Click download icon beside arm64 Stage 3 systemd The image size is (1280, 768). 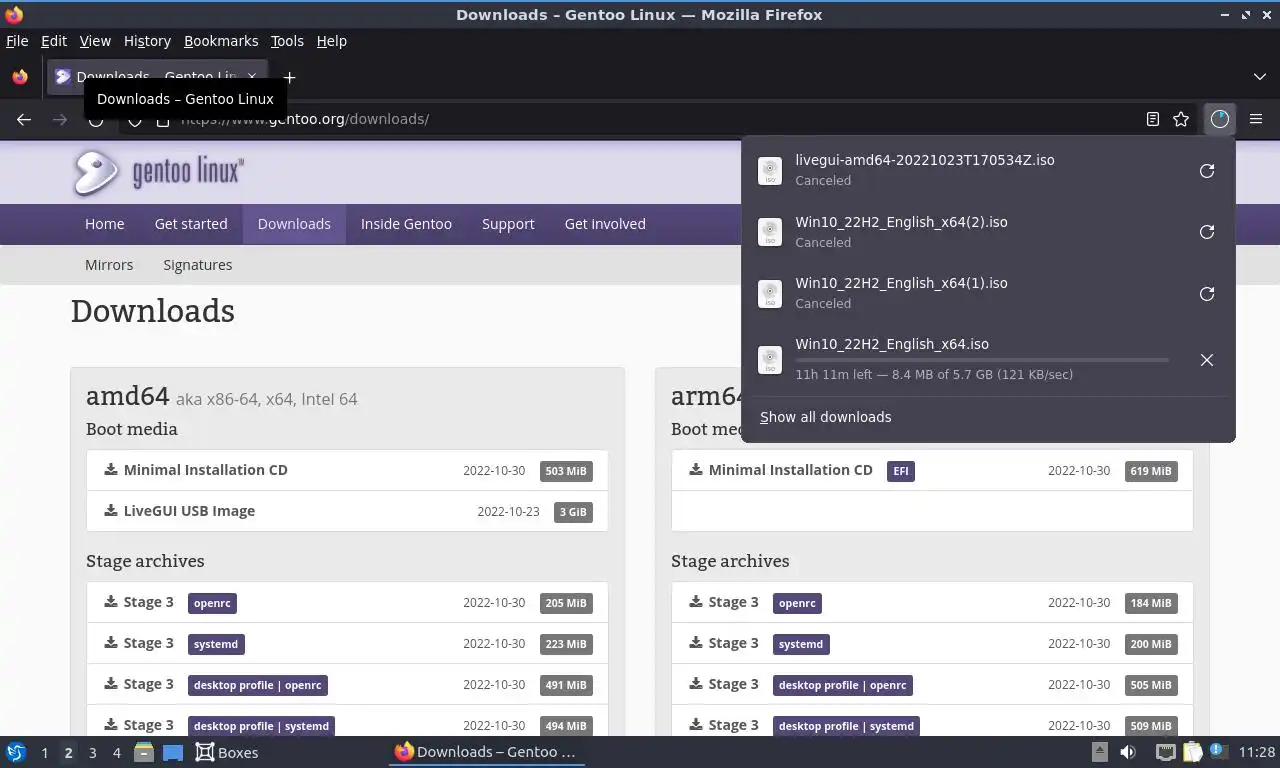click(x=696, y=643)
